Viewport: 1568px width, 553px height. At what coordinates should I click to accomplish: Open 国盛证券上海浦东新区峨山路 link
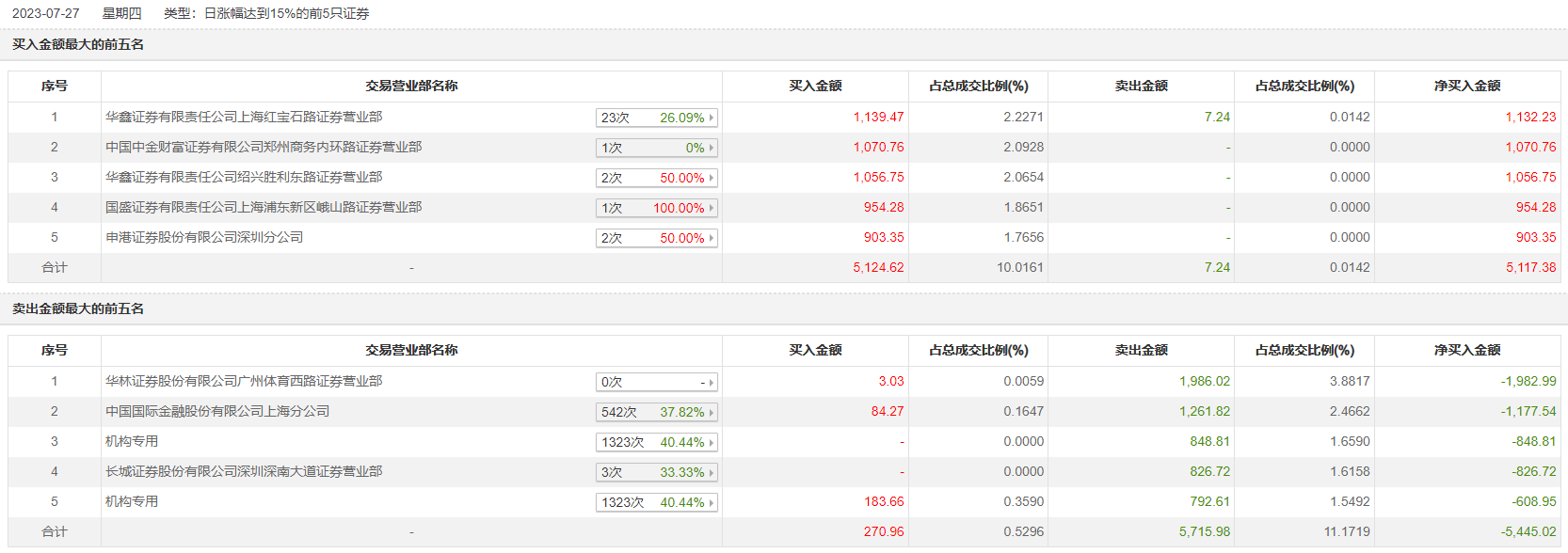click(264, 207)
